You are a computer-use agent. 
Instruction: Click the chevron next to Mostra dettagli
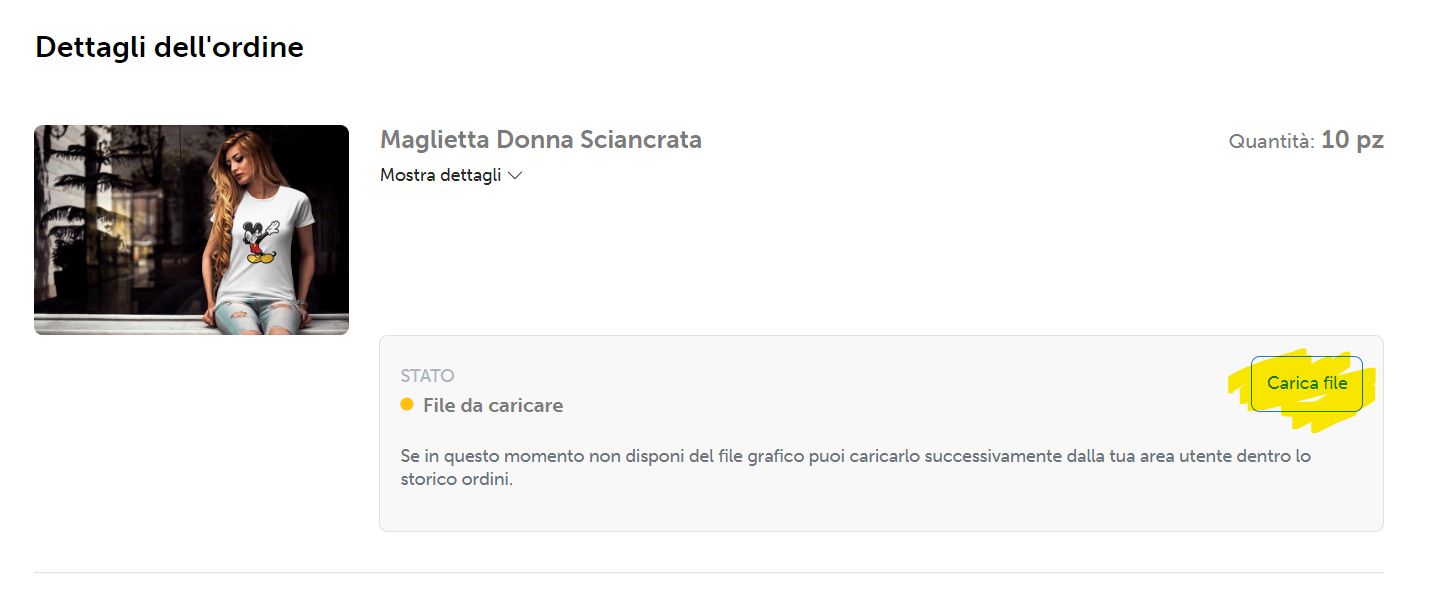(x=515, y=176)
